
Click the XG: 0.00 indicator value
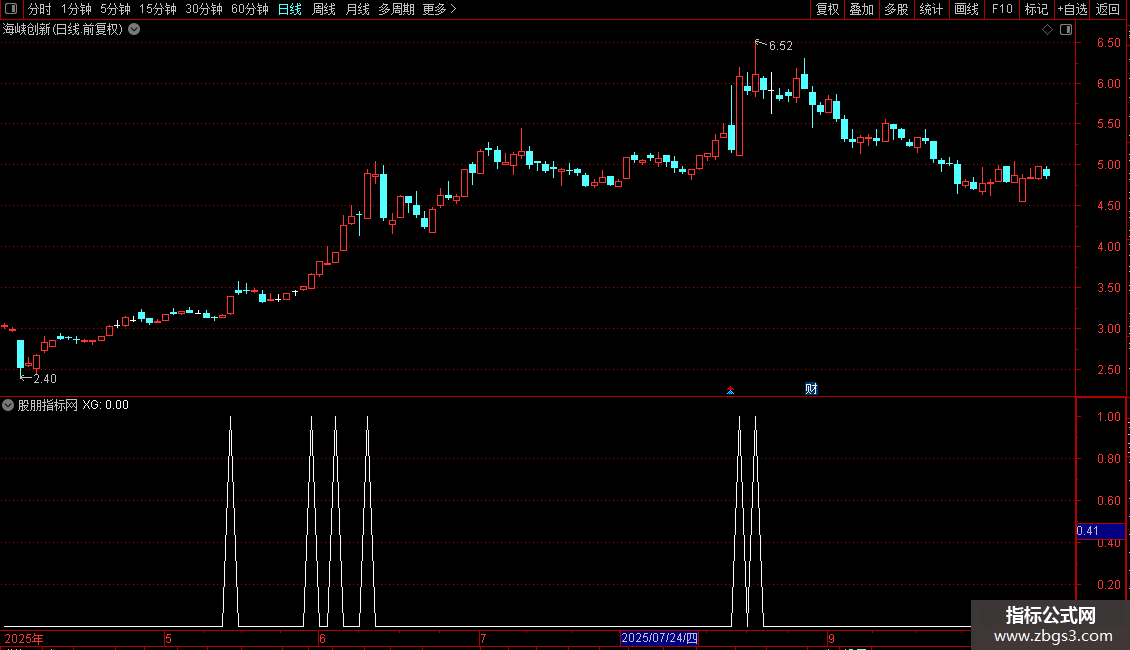pyautogui.click(x=105, y=405)
